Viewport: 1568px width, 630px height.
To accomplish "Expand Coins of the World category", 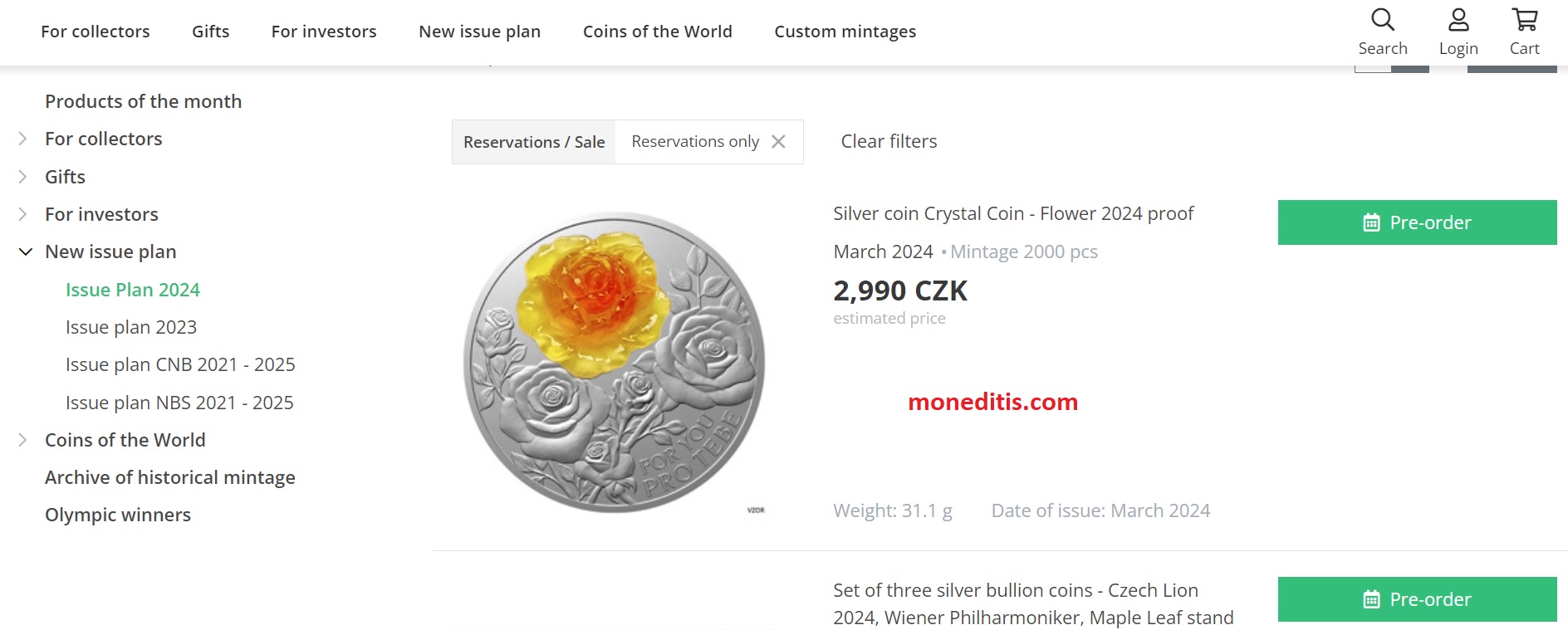I will pos(23,440).
